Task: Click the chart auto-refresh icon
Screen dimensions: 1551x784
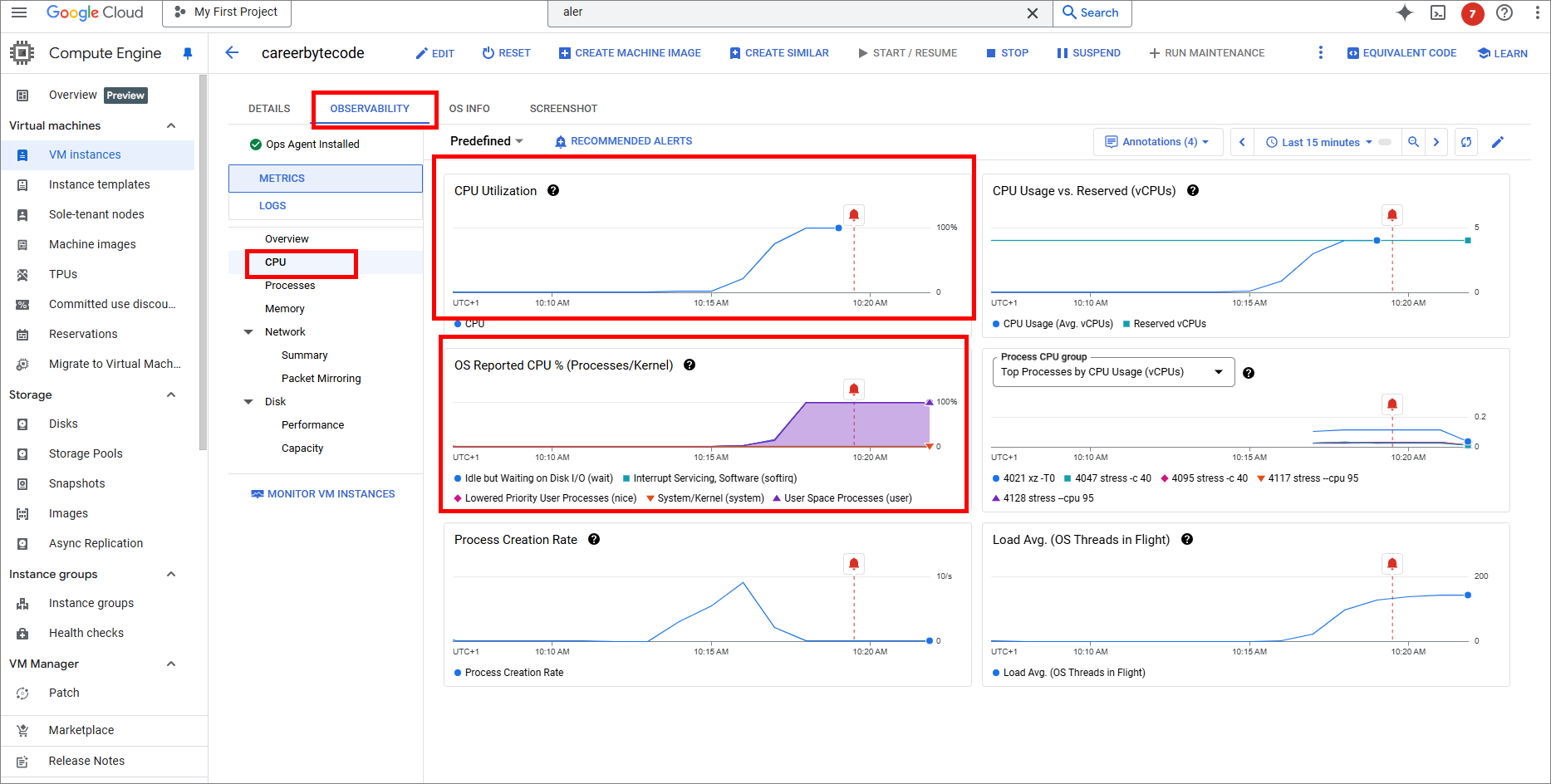Action: coord(1466,142)
